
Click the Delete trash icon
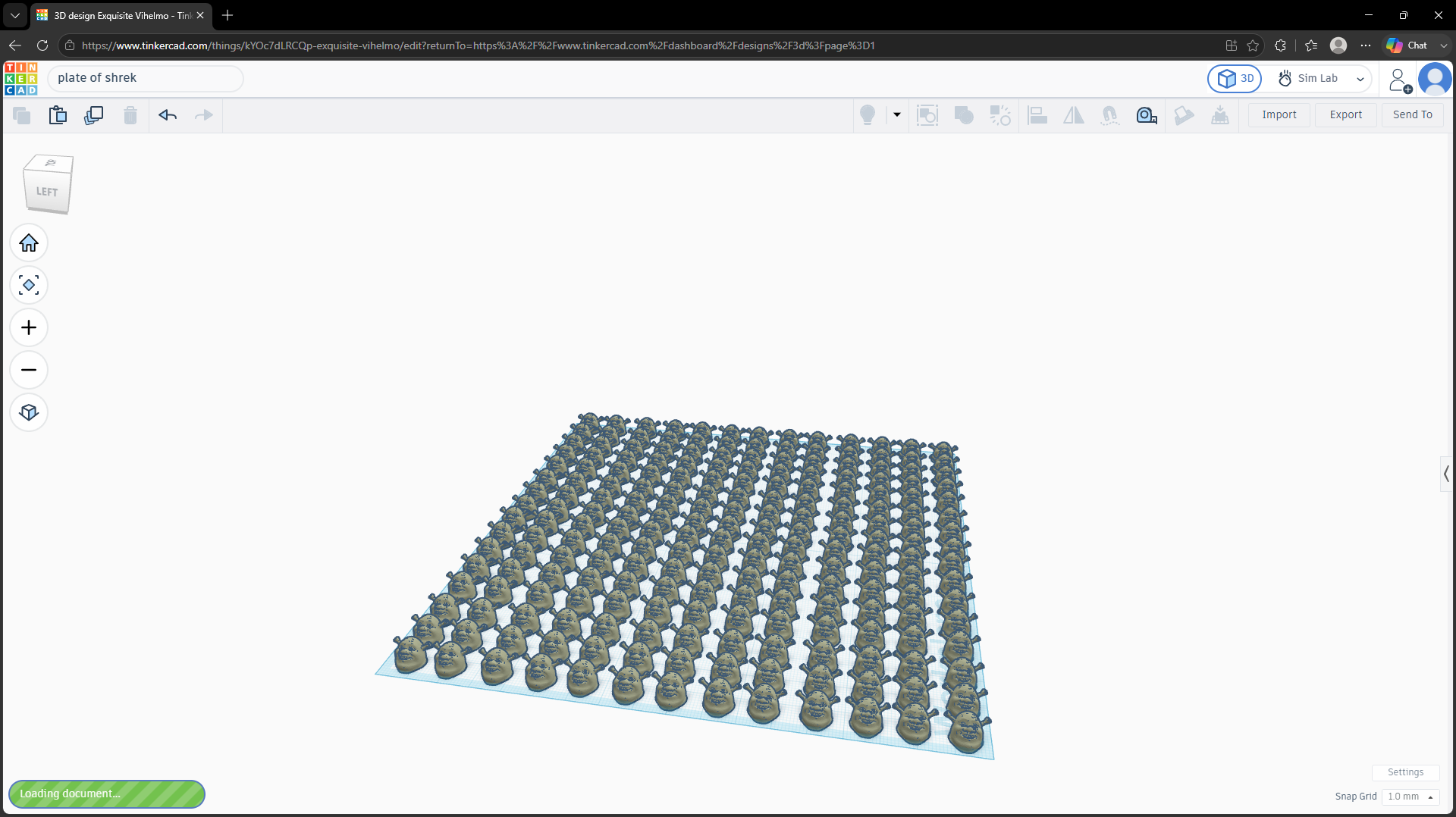pyautogui.click(x=130, y=115)
